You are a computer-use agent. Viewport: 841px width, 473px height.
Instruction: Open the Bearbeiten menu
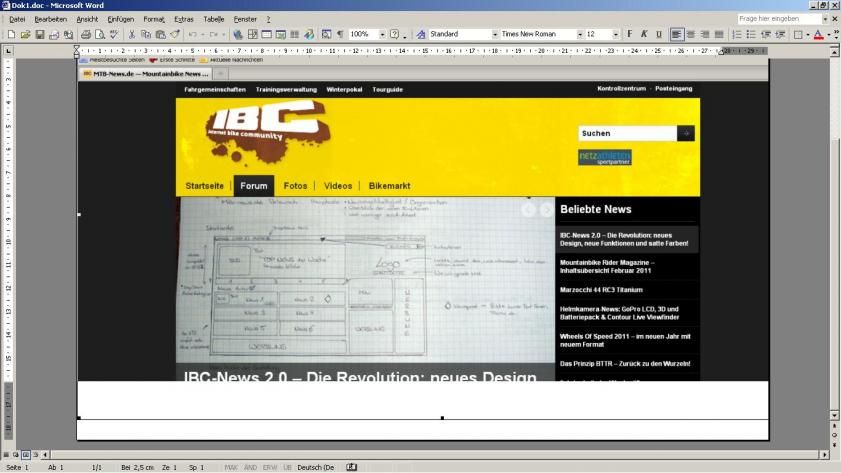[50, 19]
